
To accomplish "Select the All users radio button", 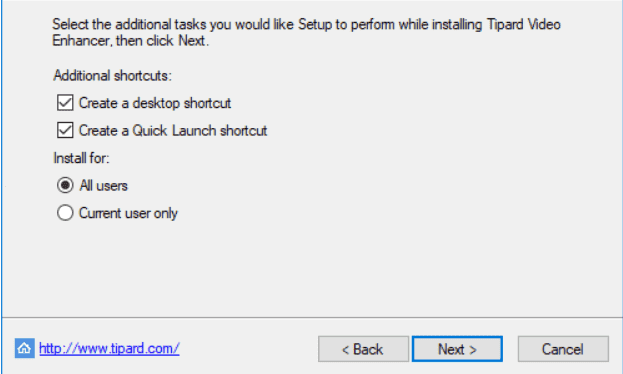I will (x=65, y=185).
